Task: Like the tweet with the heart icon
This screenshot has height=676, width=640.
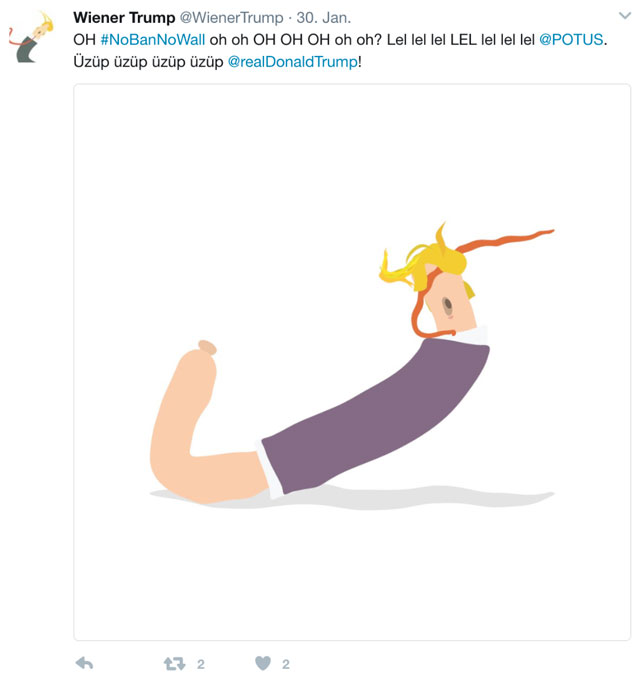Action: tap(263, 663)
